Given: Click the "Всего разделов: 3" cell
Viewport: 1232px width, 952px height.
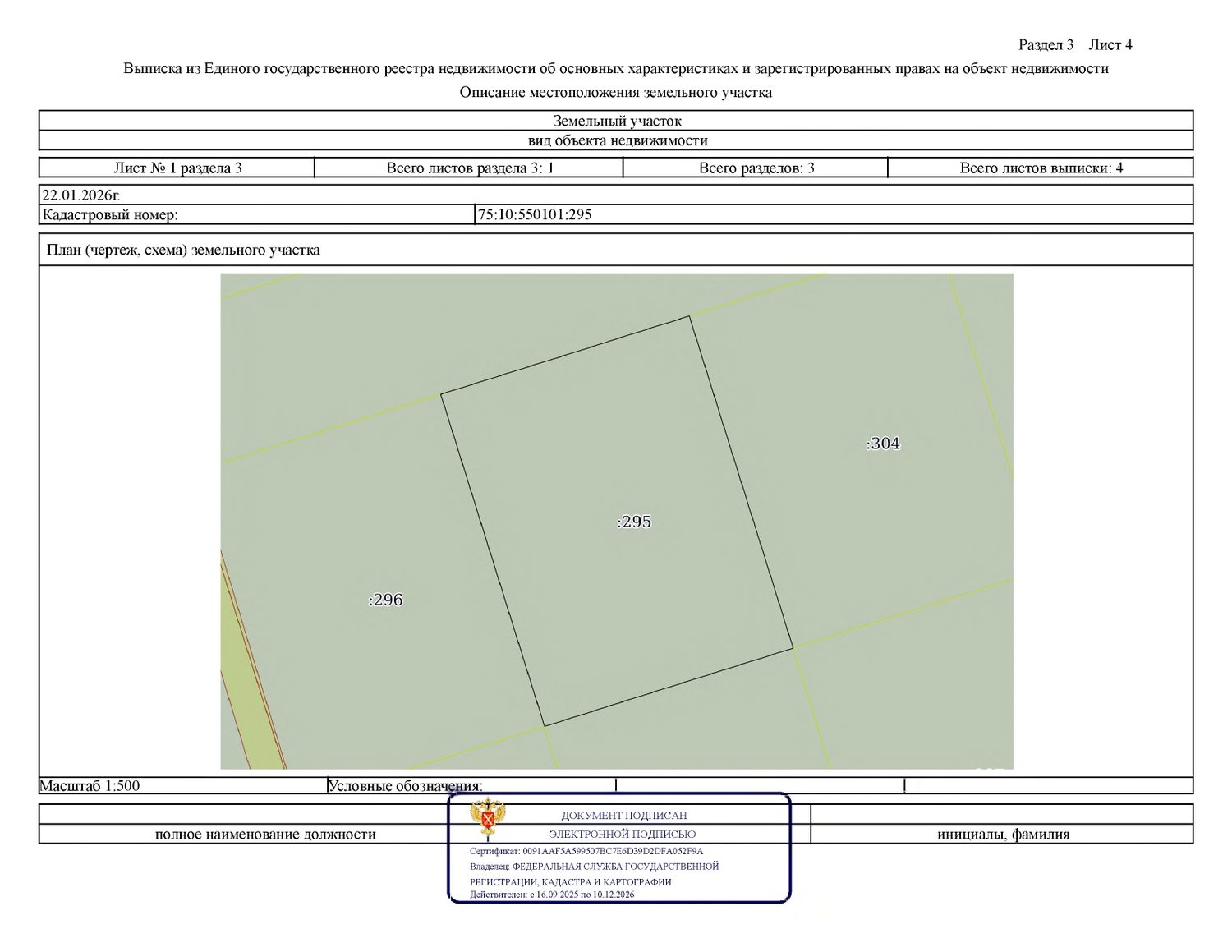Looking at the screenshot, I should click(756, 168).
